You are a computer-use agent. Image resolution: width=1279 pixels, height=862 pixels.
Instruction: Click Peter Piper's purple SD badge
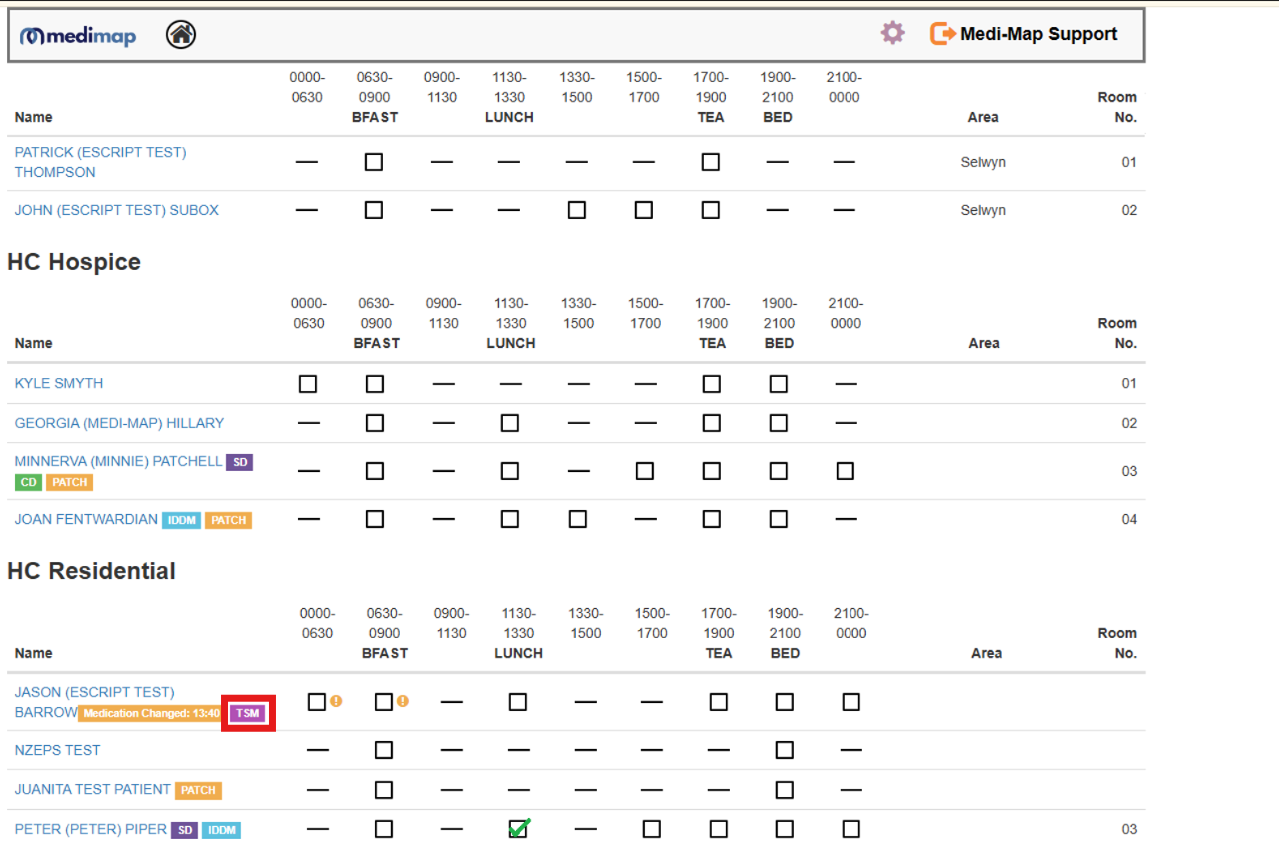click(x=184, y=830)
